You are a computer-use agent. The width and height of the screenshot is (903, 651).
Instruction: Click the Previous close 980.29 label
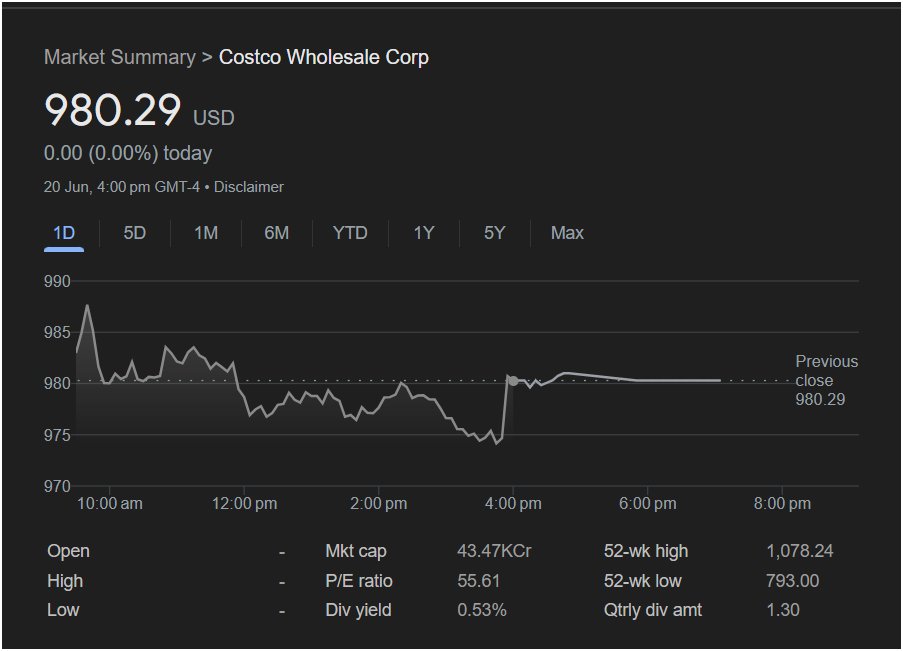[x=826, y=380]
